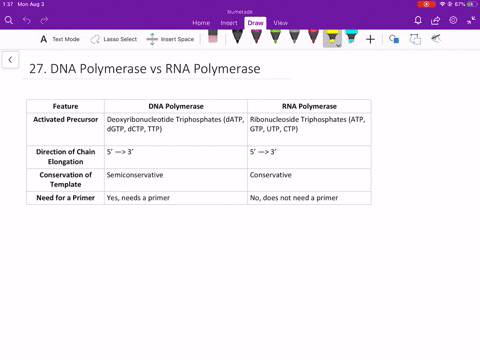Expand yellow highlighter options arrow

(x=338, y=45)
